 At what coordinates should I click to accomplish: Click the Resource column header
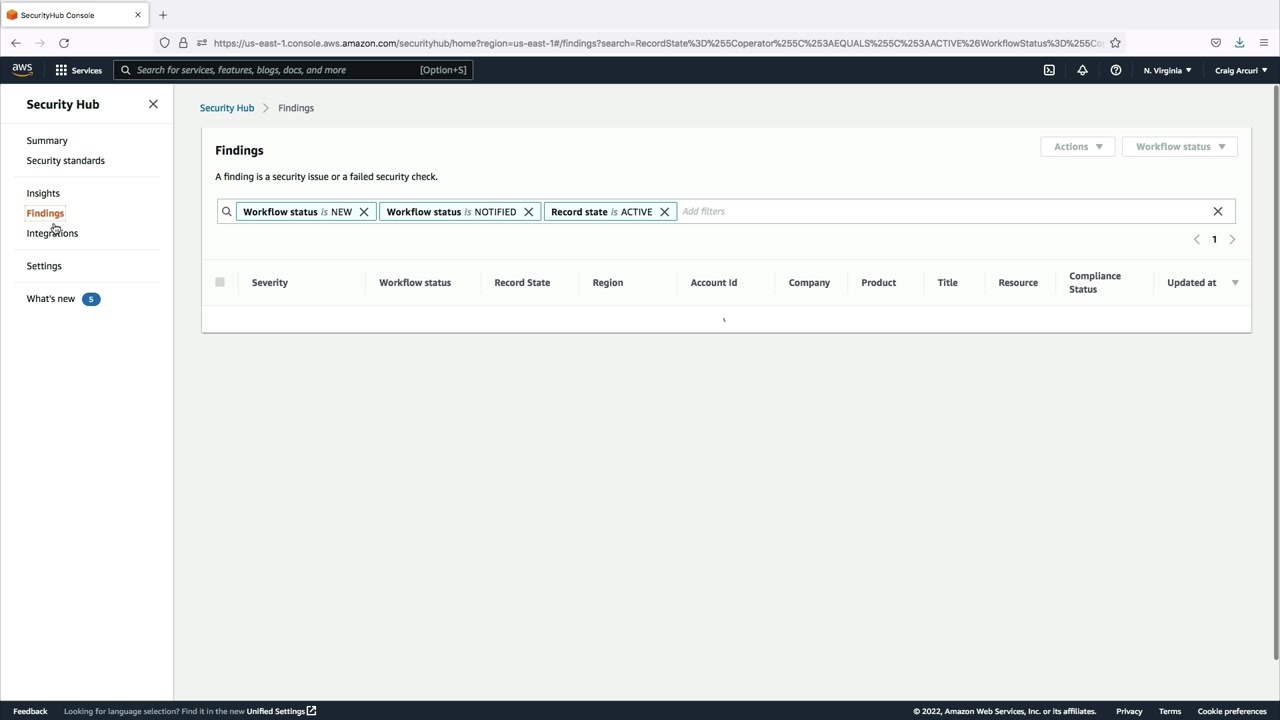1018,283
